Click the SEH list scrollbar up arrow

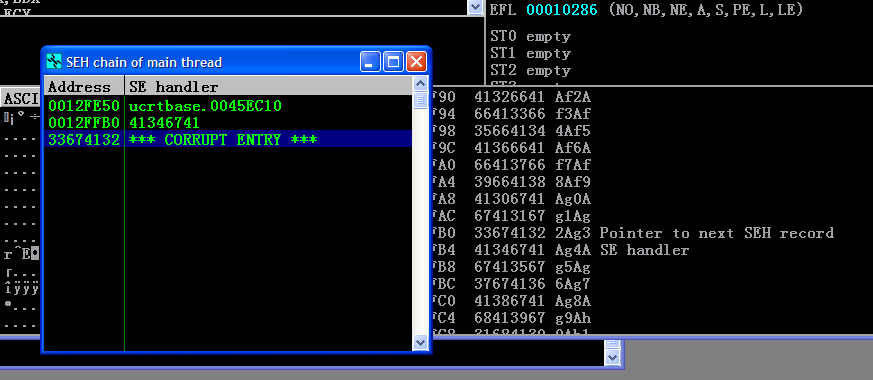[x=420, y=83]
